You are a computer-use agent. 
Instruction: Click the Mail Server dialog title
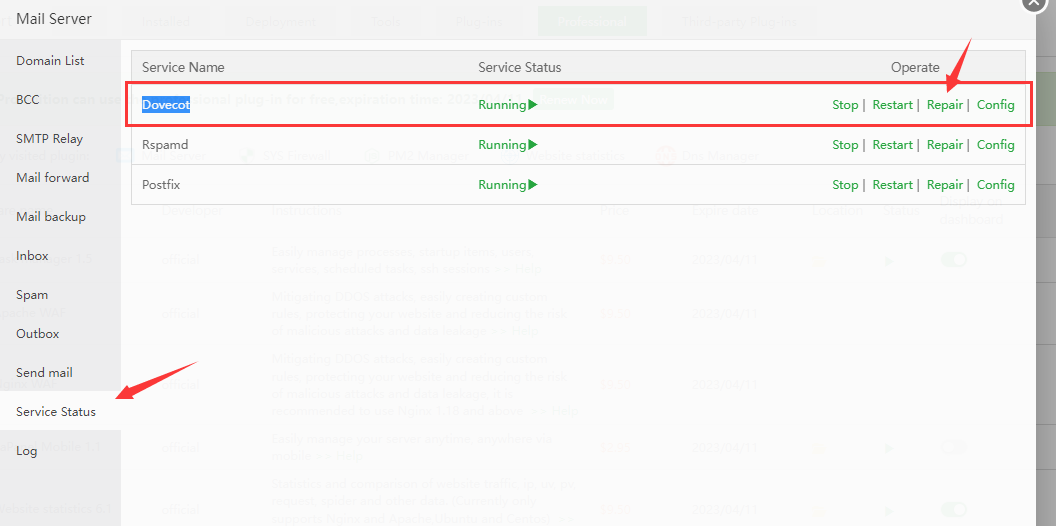pyautogui.click(x=54, y=18)
